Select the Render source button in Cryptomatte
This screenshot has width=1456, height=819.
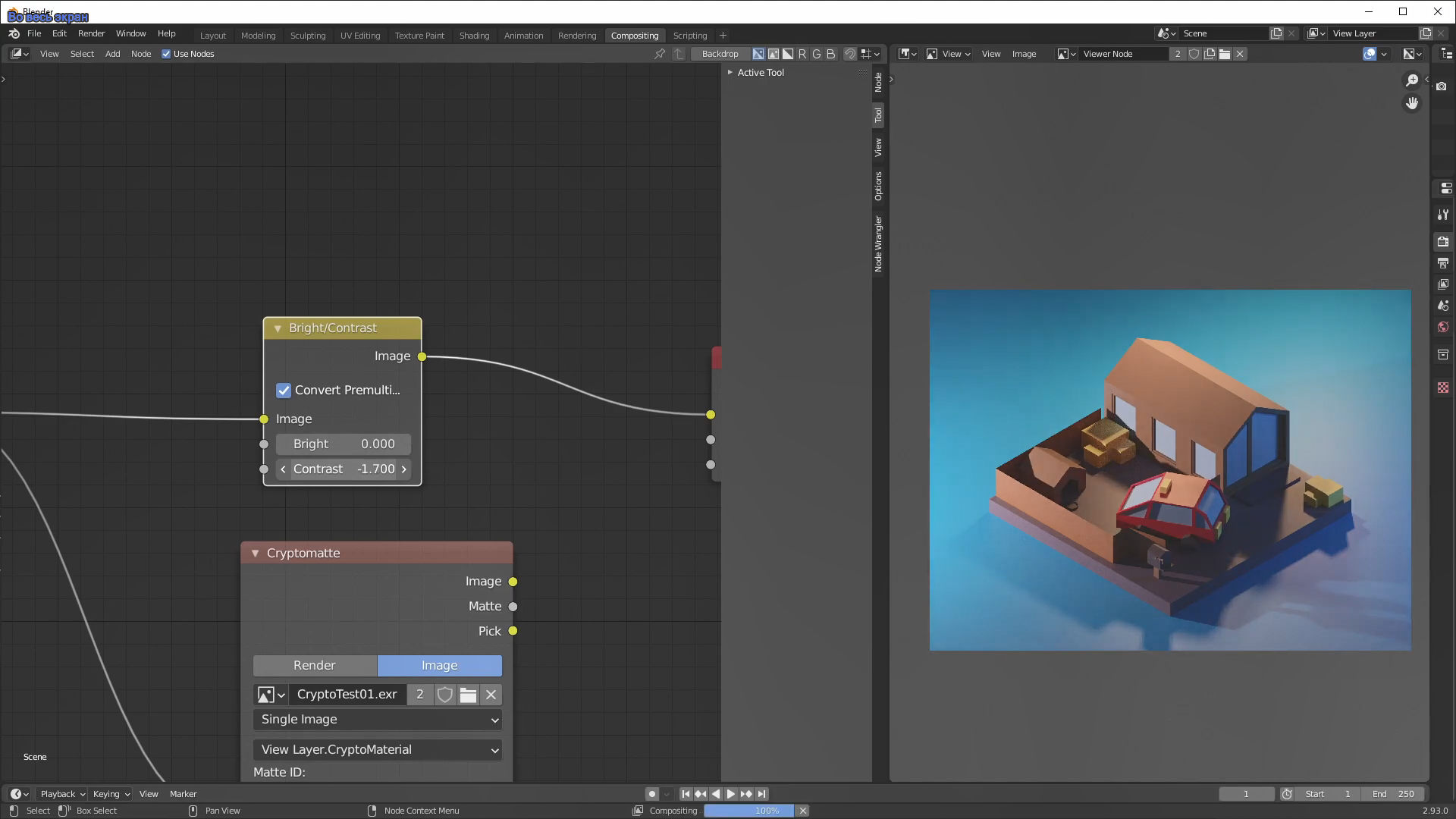click(x=315, y=666)
